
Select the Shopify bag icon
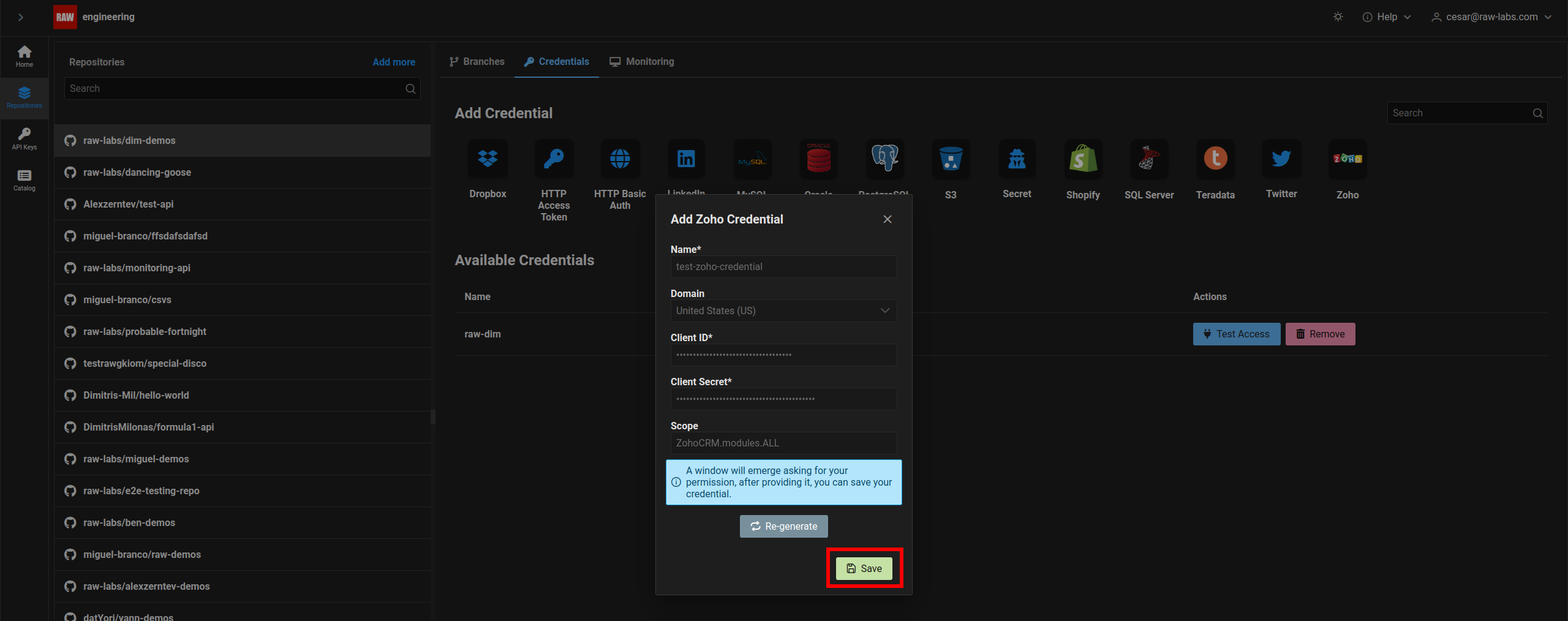[x=1083, y=159]
